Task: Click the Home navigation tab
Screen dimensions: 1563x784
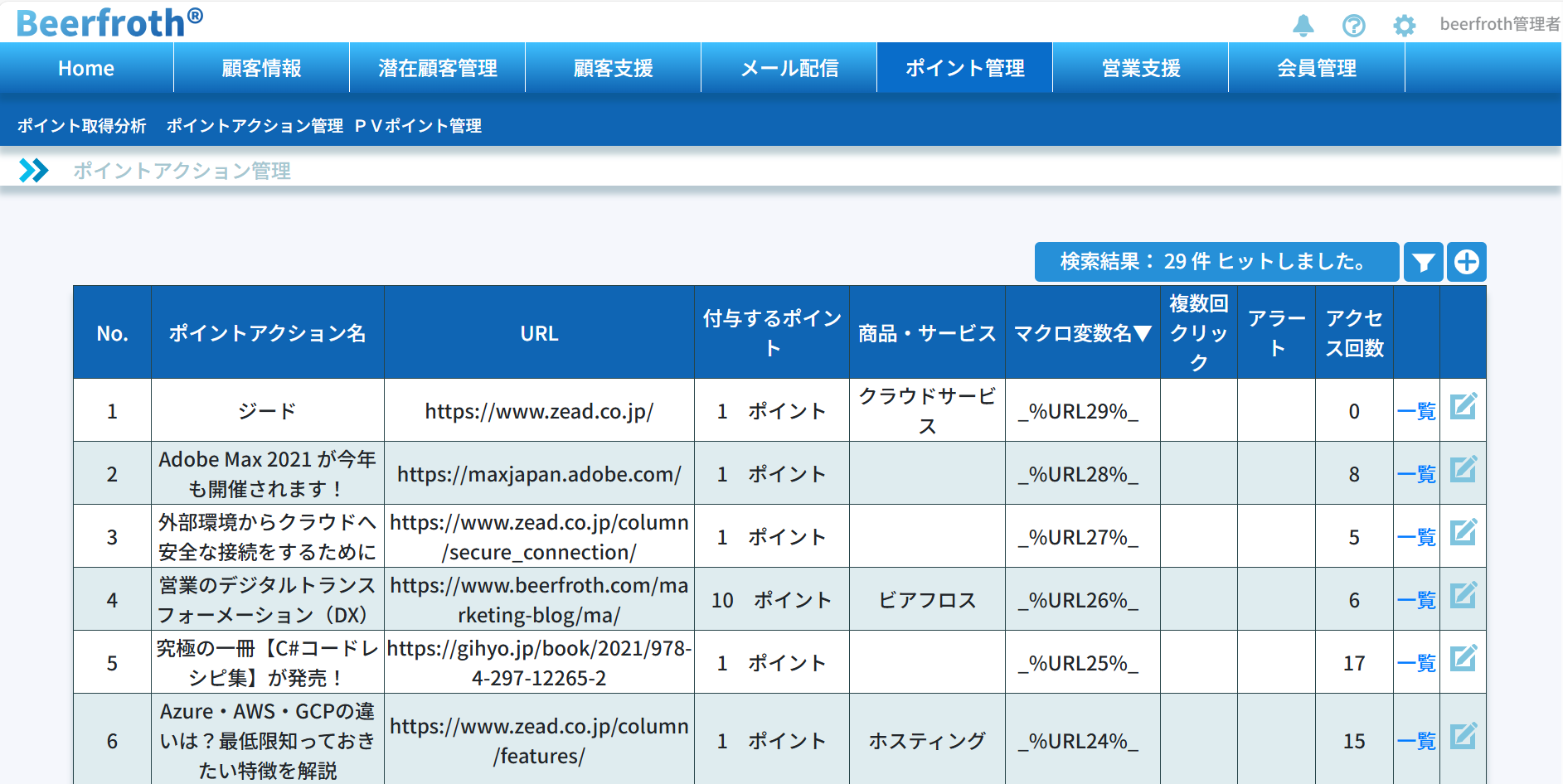Action: click(x=86, y=68)
